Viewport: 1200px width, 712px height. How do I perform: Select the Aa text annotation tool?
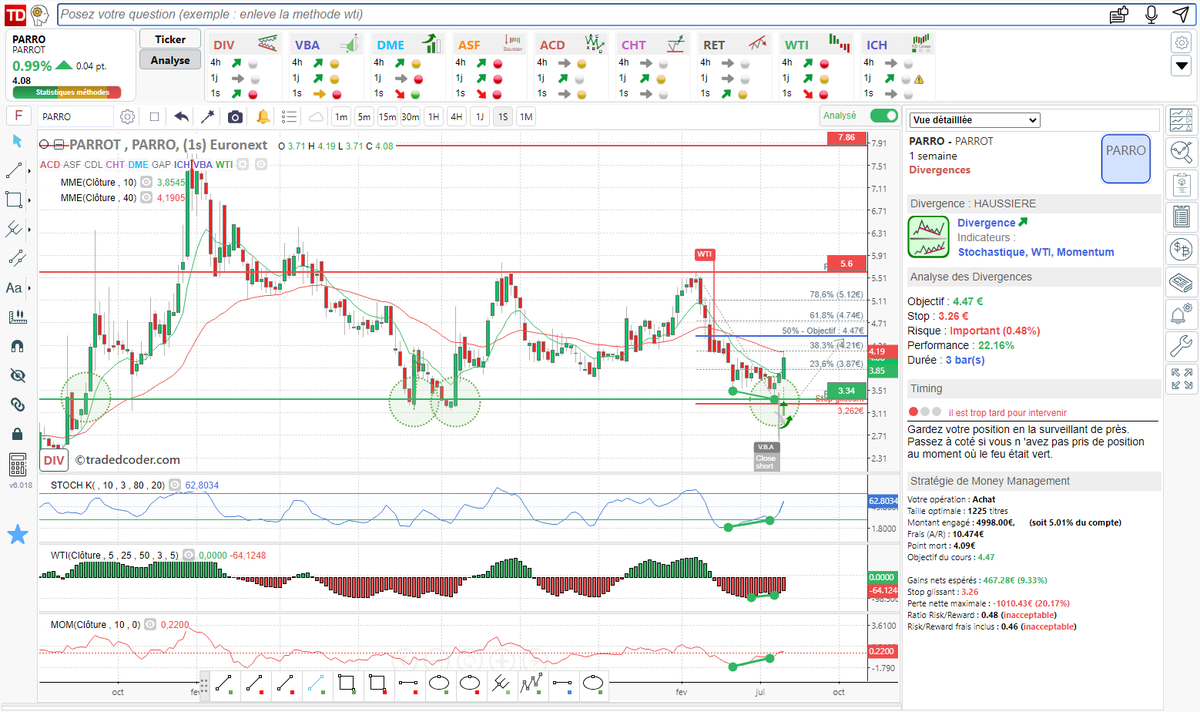(15, 288)
